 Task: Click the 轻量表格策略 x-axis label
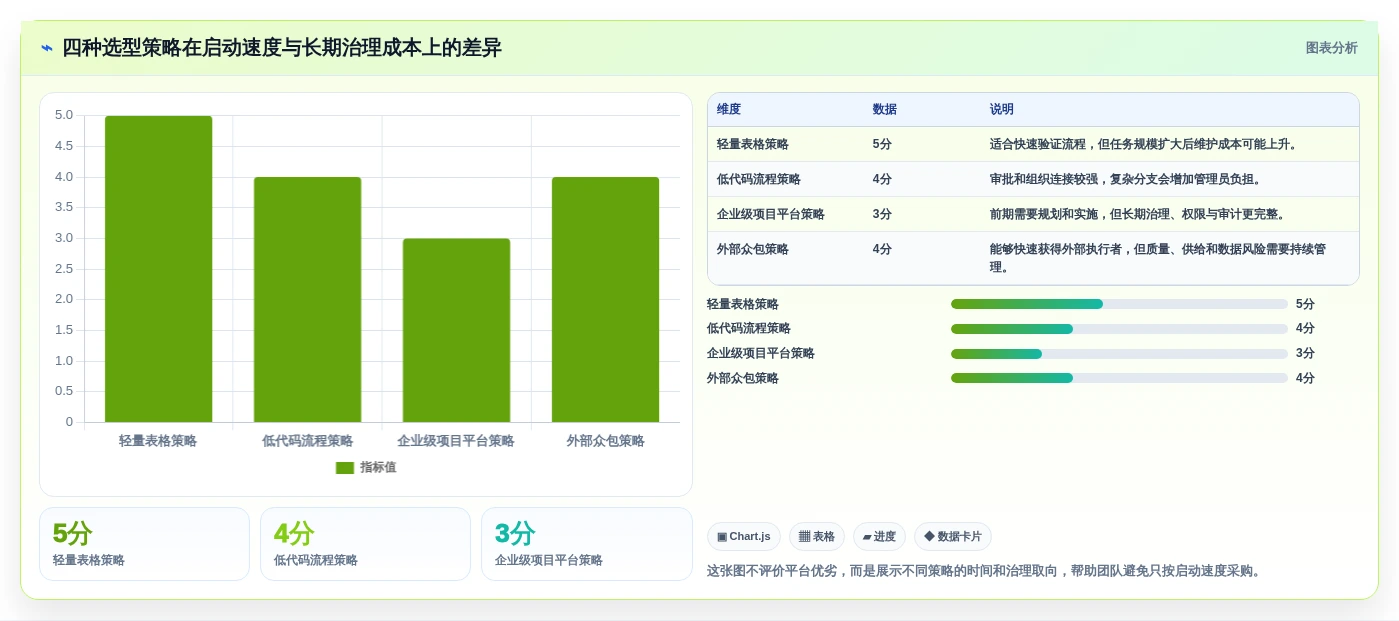(x=158, y=441)
